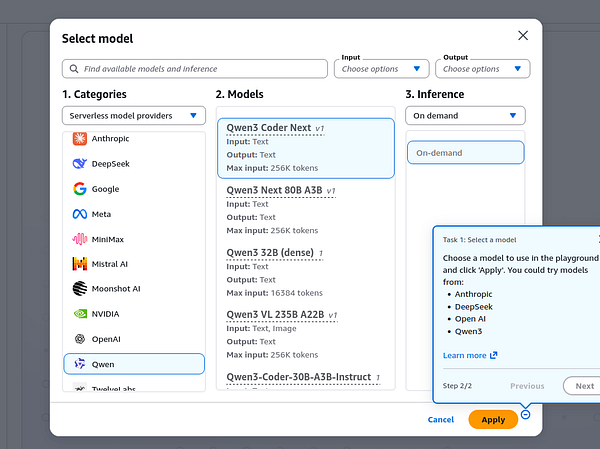Select the Meta category name
Viewport: 600px width, 449px height.
pos(101,214)
